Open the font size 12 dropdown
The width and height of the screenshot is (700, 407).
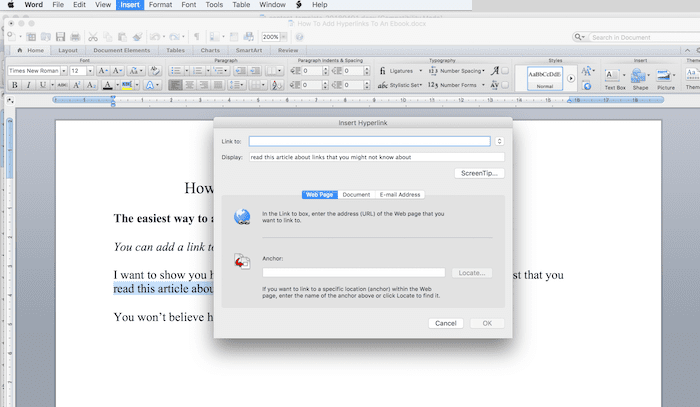(x=90, y=71)
